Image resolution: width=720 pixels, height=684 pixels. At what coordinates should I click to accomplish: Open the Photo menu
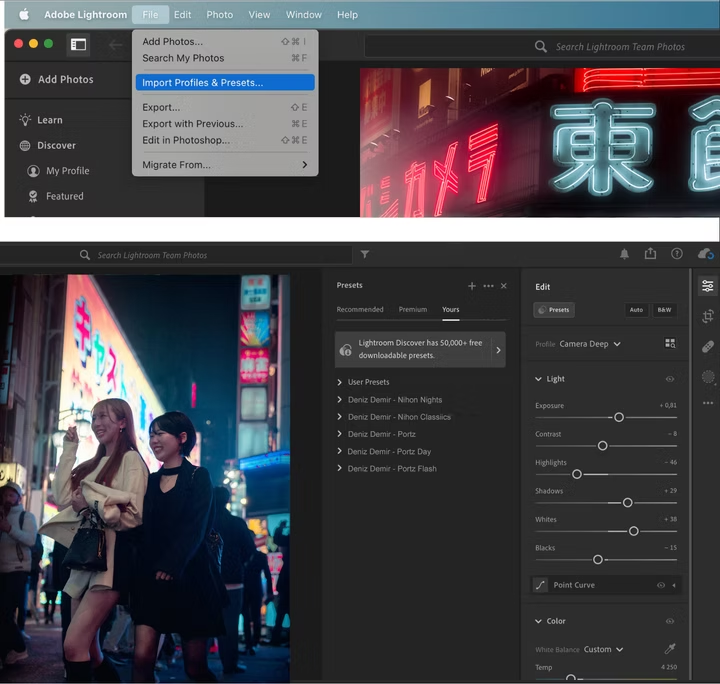coord(219,15)
